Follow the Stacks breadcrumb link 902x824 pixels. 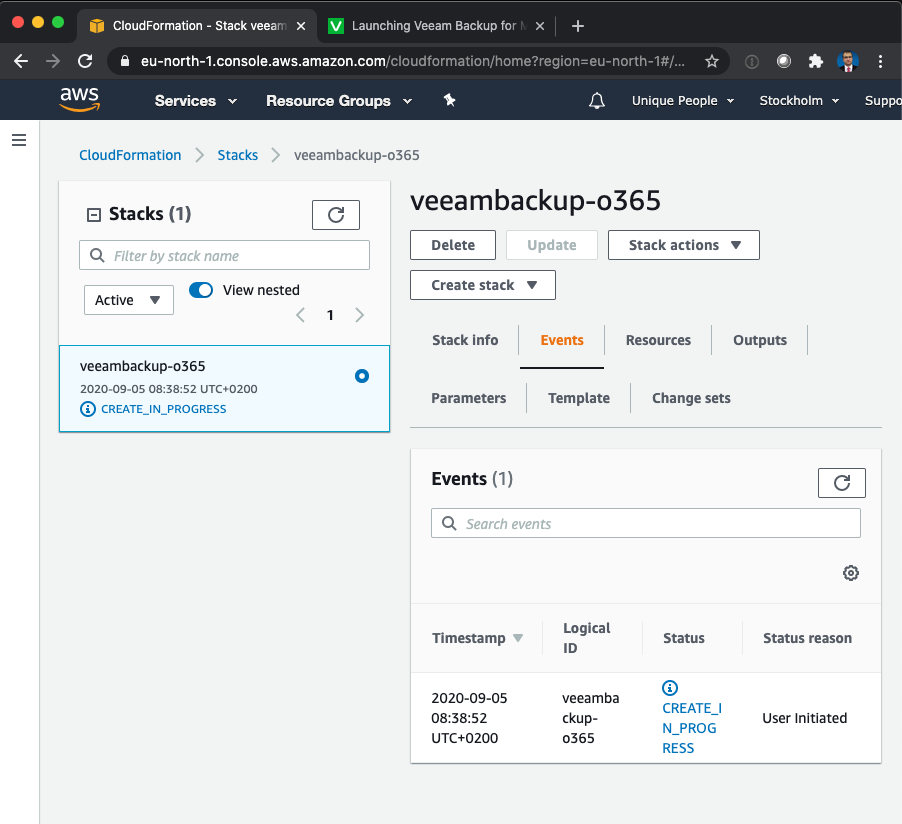coord(238,155)
